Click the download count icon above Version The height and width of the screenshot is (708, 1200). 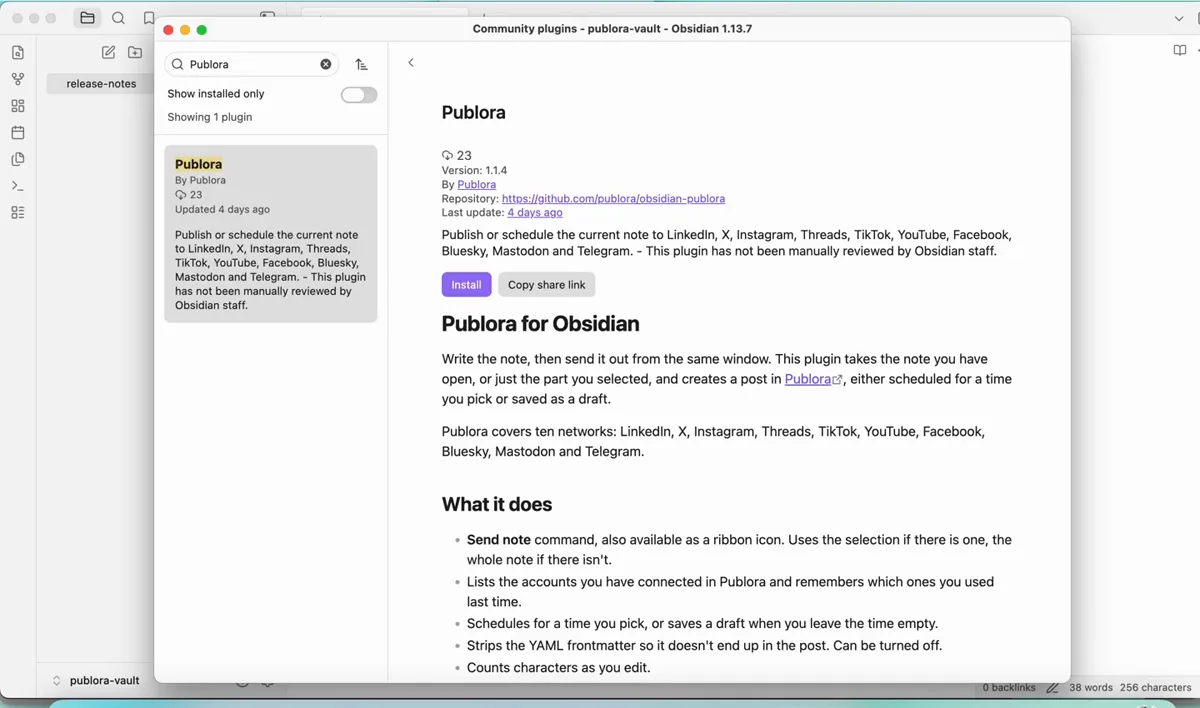tap(447, 155)
